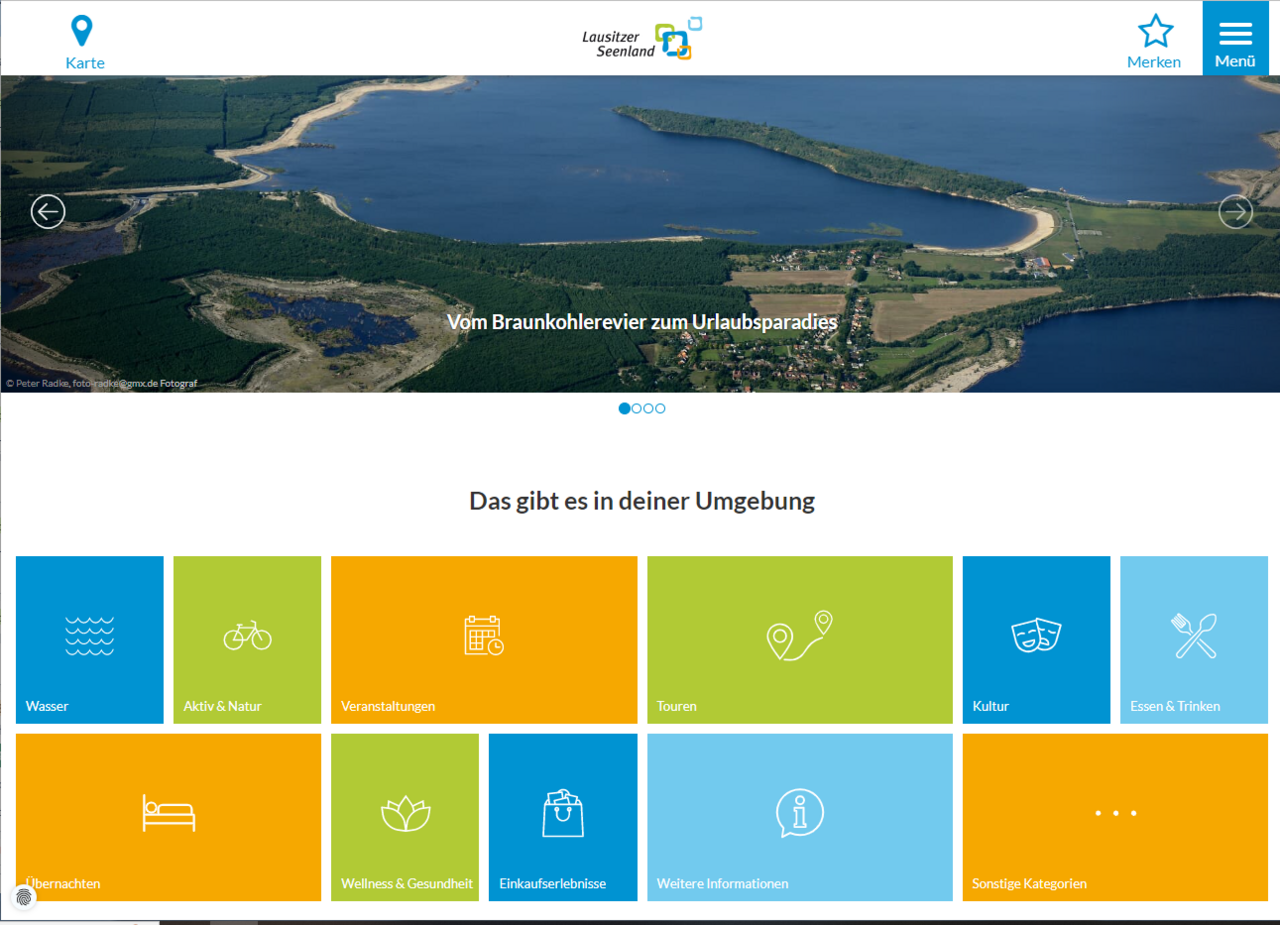Advance carousel with right arrow
The image size is (1280, 925).
click(1235, 212)
